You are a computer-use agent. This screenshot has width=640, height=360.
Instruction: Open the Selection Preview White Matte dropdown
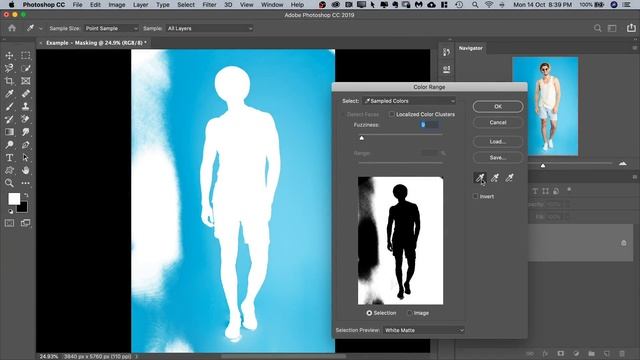tap(424, 330)
